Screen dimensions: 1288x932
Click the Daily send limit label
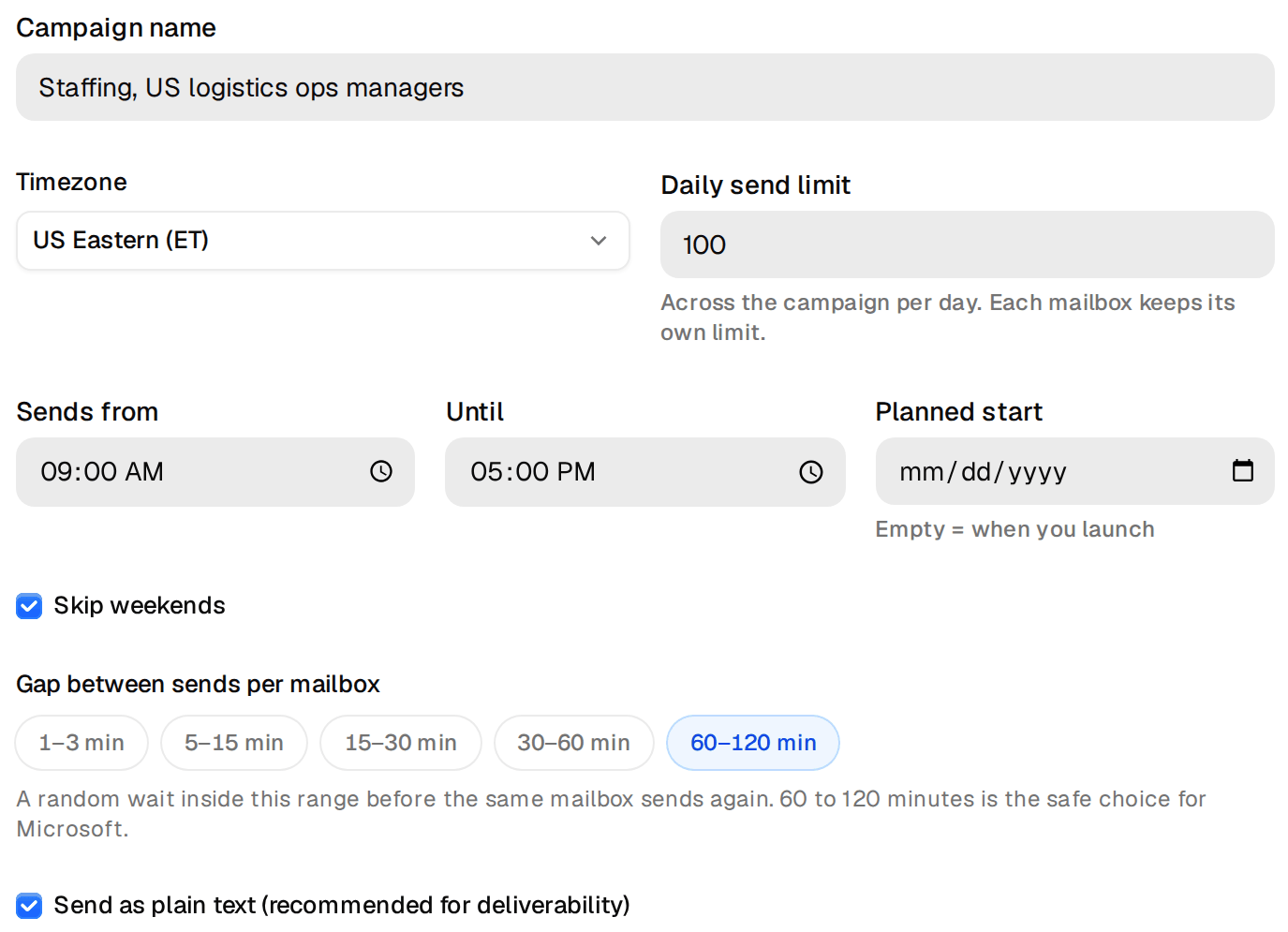[756, 185]
